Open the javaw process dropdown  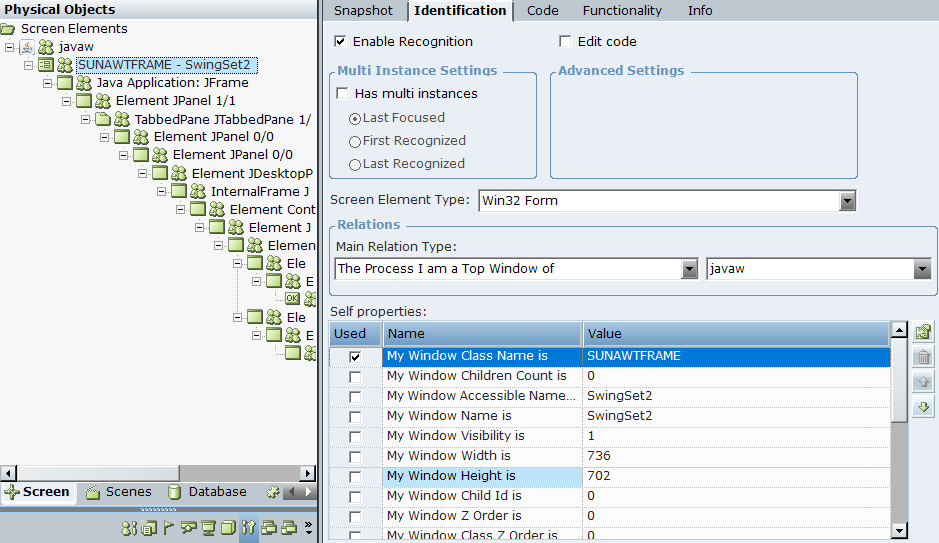tap(921, 269)
